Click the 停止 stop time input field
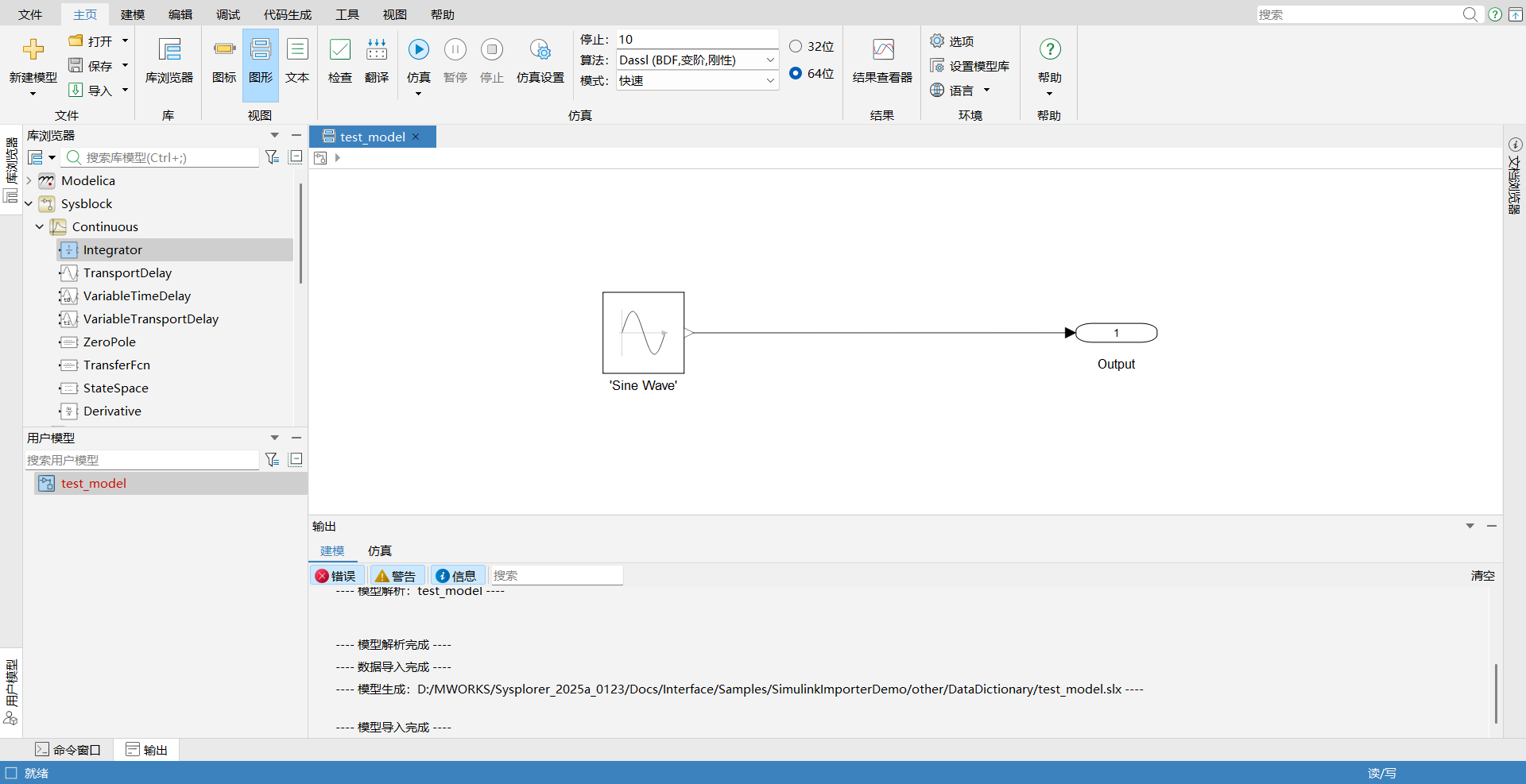 coord(697,40)
